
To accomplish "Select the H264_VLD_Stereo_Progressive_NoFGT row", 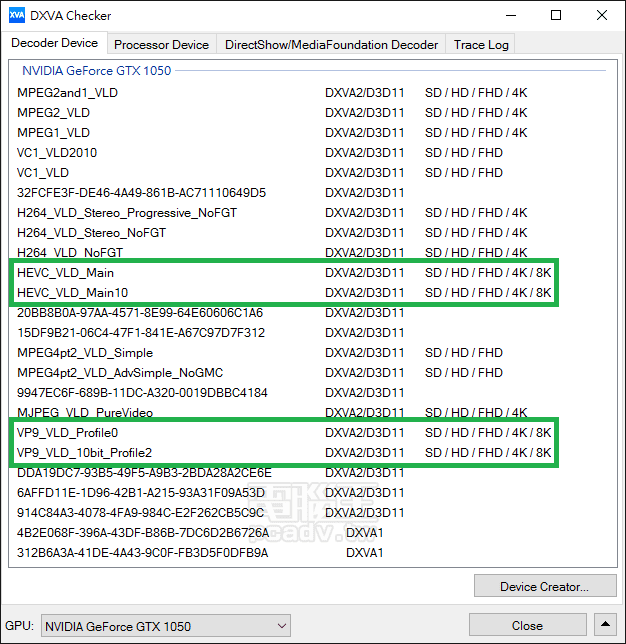I will point(313,213).
